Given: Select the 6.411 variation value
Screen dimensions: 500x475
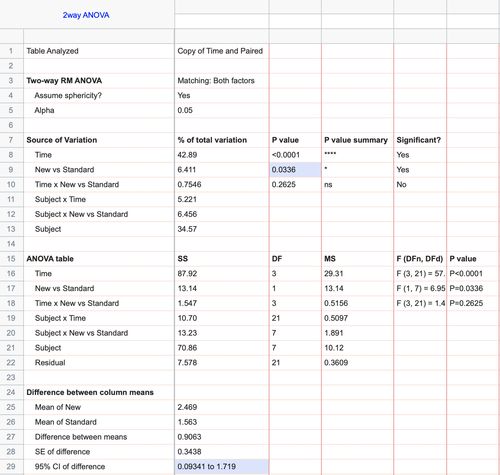Looking at the screenshot, I should click(x=221, y=170).
